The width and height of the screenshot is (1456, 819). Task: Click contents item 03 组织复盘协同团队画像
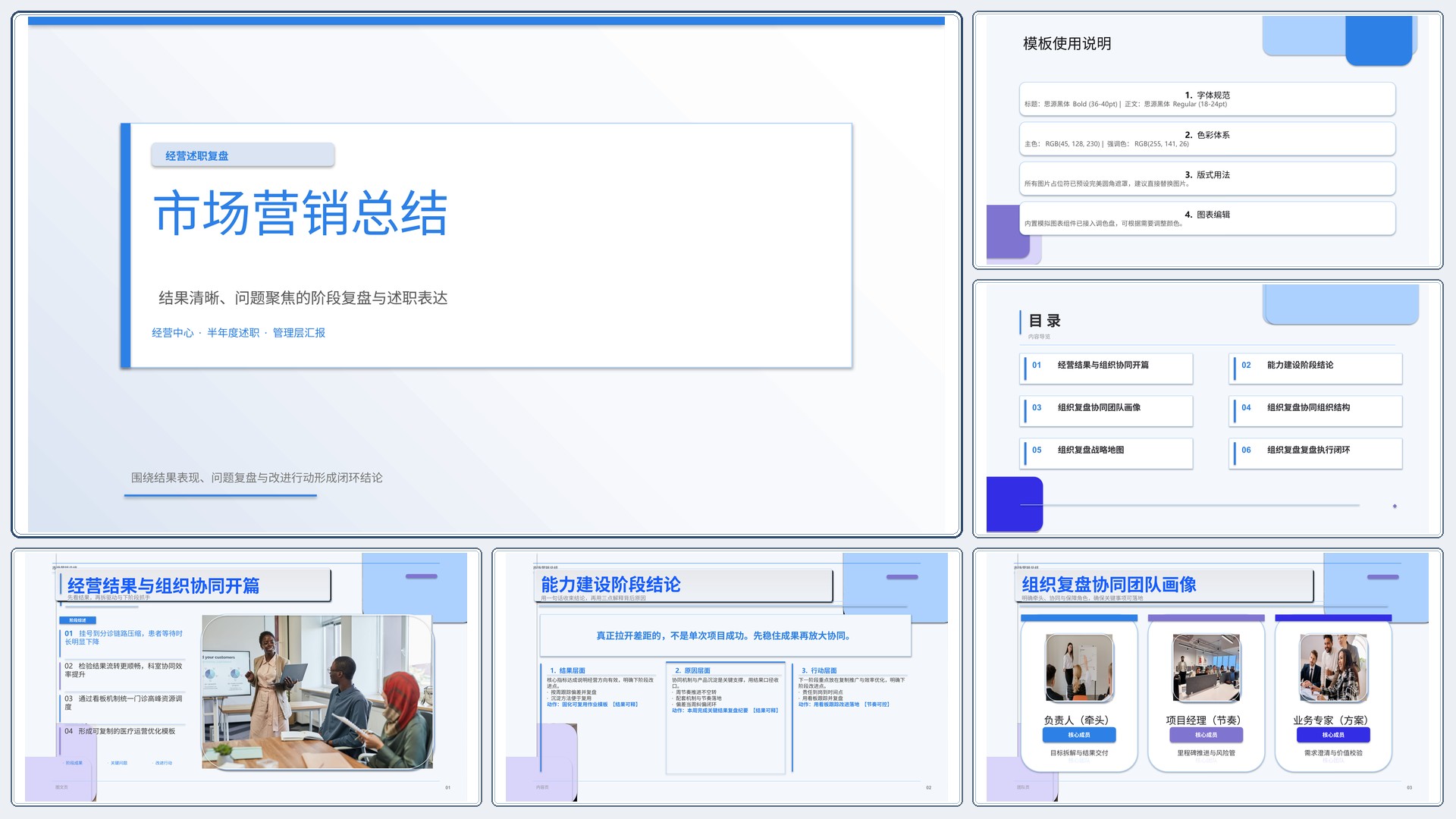coord(1107,411)
